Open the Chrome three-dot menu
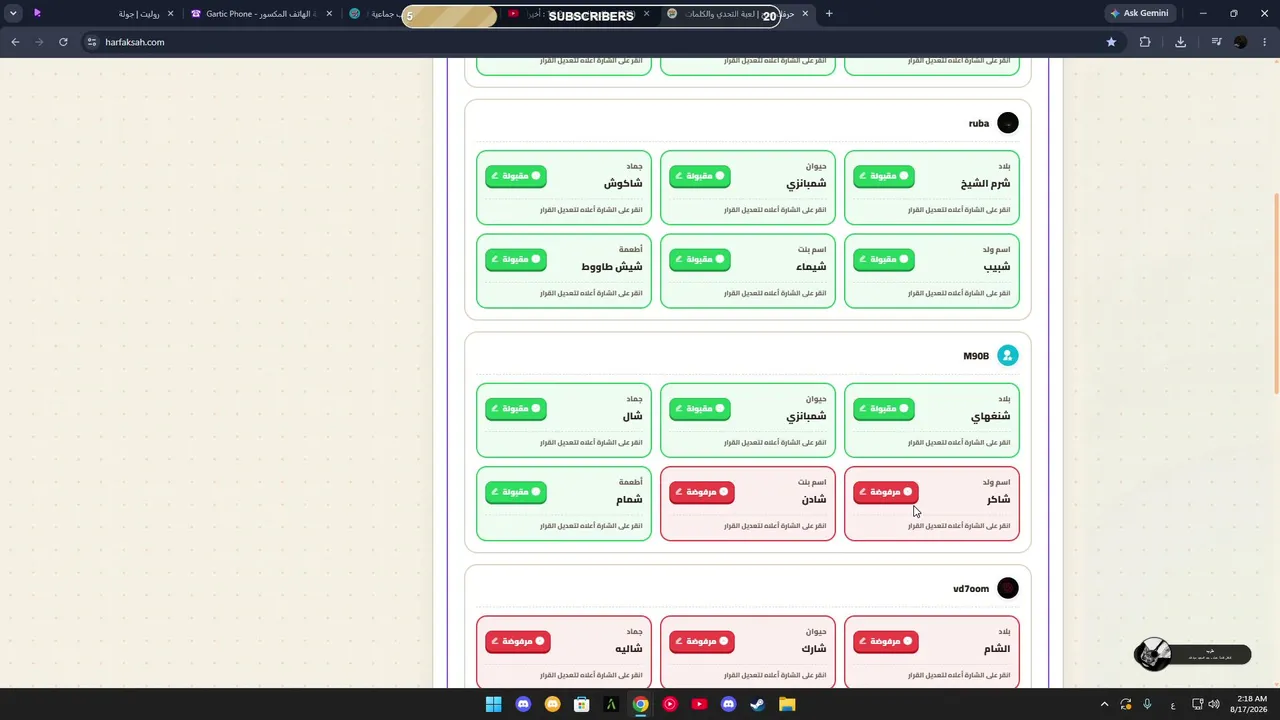Screen dimensions: 1280x720 [1265, 42]
